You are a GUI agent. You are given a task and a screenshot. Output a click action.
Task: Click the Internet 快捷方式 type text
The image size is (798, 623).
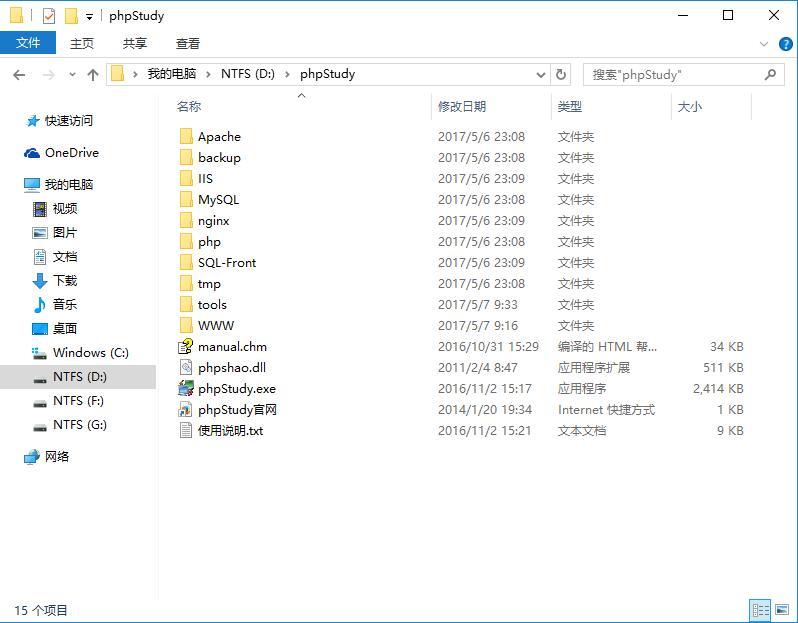(x=606, y=410)
